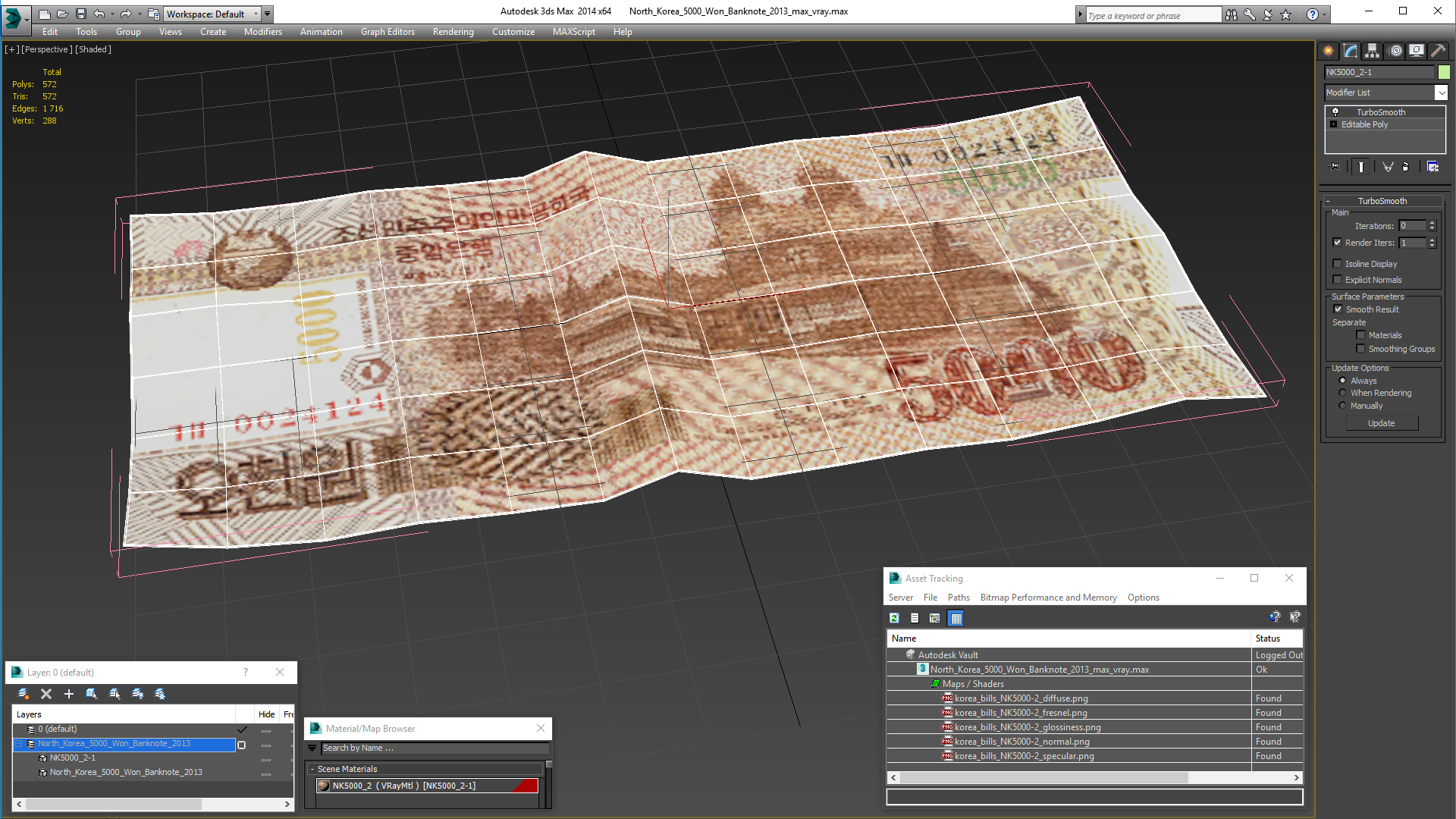Click the search binoculars icon
This screenshot has height=819, width=1456.
1232,14
